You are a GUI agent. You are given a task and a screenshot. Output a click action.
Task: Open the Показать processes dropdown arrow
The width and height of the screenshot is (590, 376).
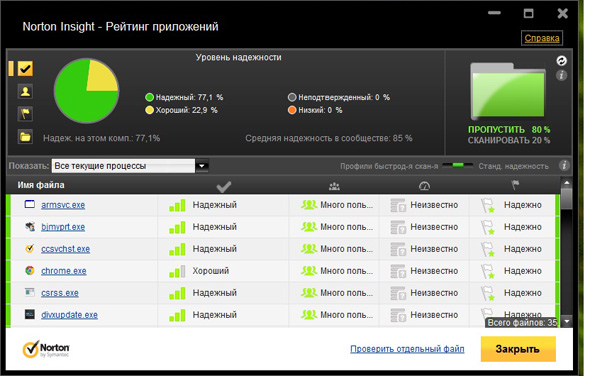202,166
